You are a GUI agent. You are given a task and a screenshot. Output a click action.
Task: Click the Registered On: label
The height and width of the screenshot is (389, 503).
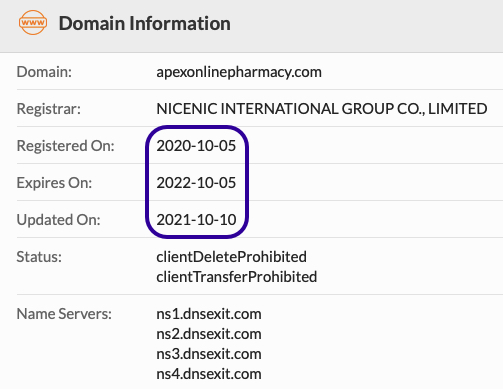coord(66,146)
